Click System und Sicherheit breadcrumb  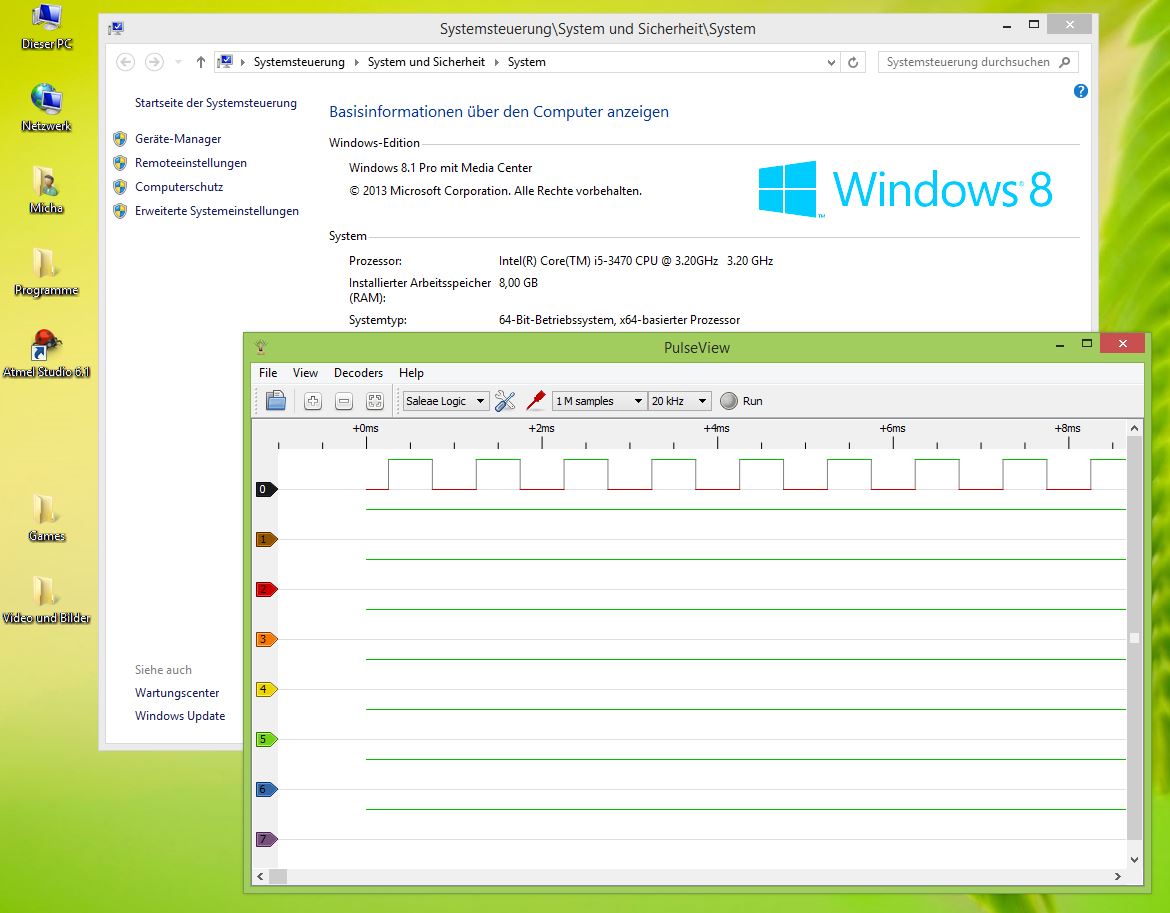(x=426, y=62)
